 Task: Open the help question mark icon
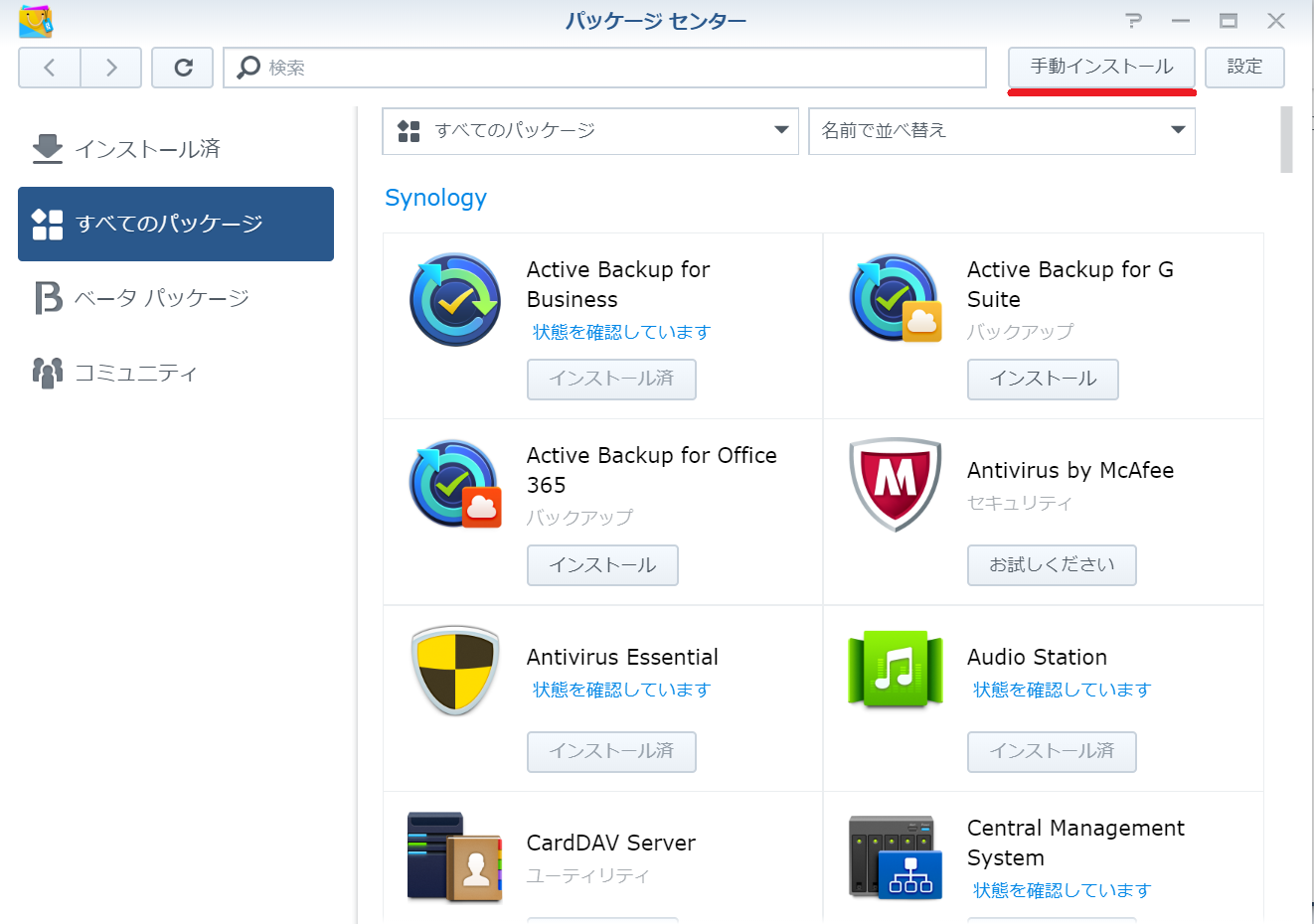pyautogui.click(x=1133, y=21)
